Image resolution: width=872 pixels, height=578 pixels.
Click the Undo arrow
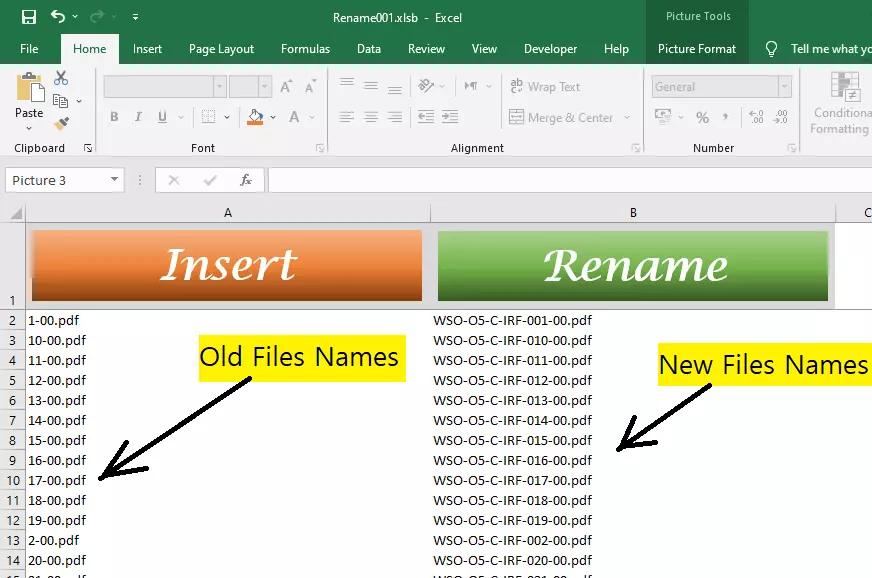pyautogui.click(x=57, y=16)
